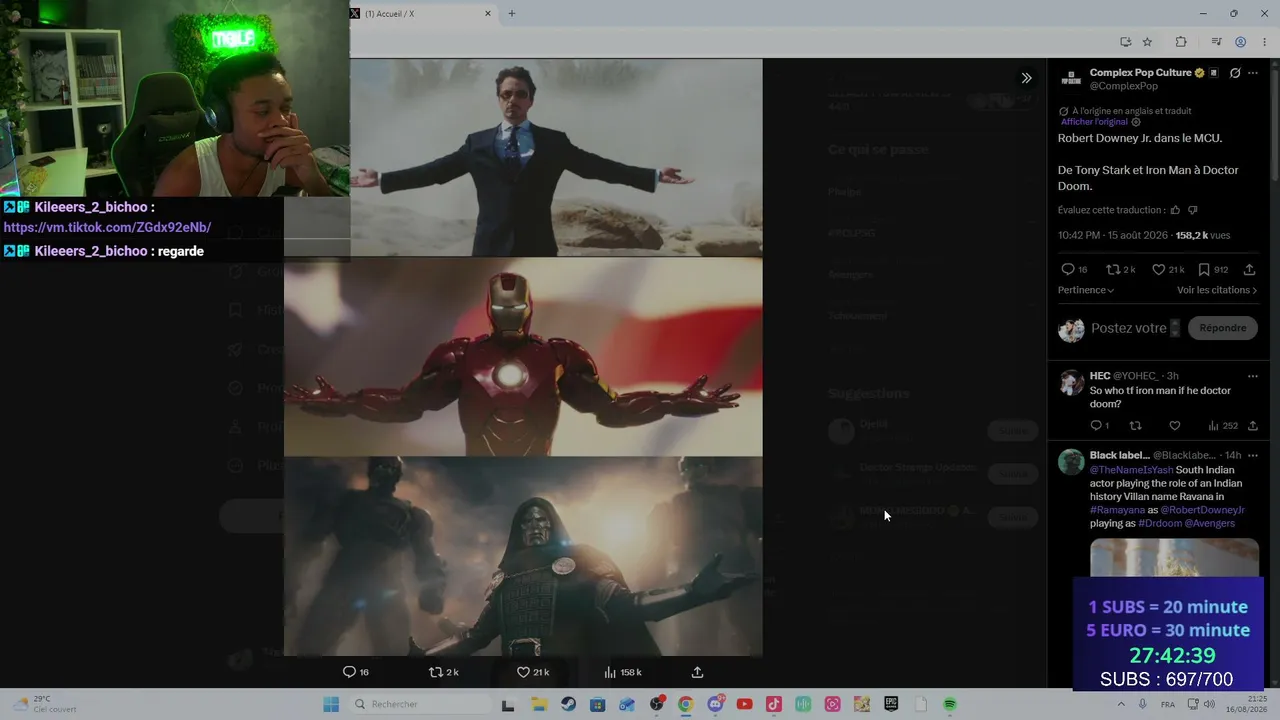Click "Afficher l'original" translation link
Screen dimensions: 1280x720
(x=1094, y=122)
